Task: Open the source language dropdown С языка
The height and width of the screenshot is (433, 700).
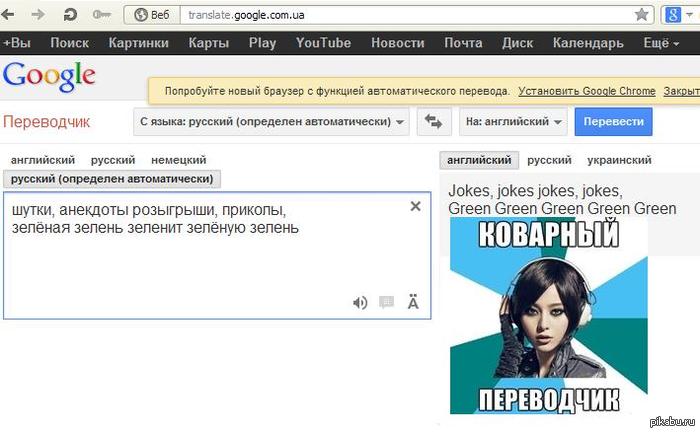Action: [x=271, y=121]
